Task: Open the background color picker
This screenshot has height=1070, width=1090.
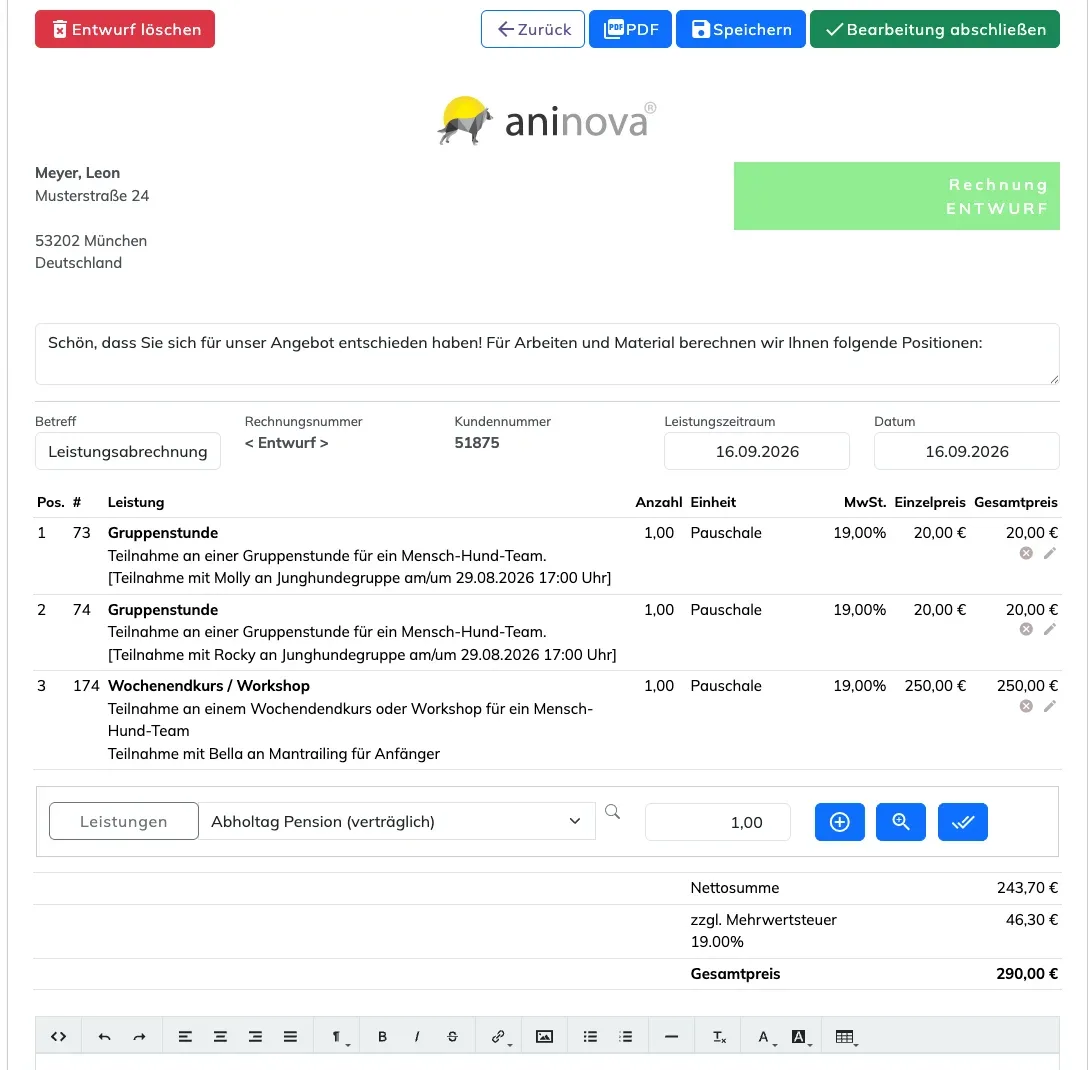Action: [800, 1037]
